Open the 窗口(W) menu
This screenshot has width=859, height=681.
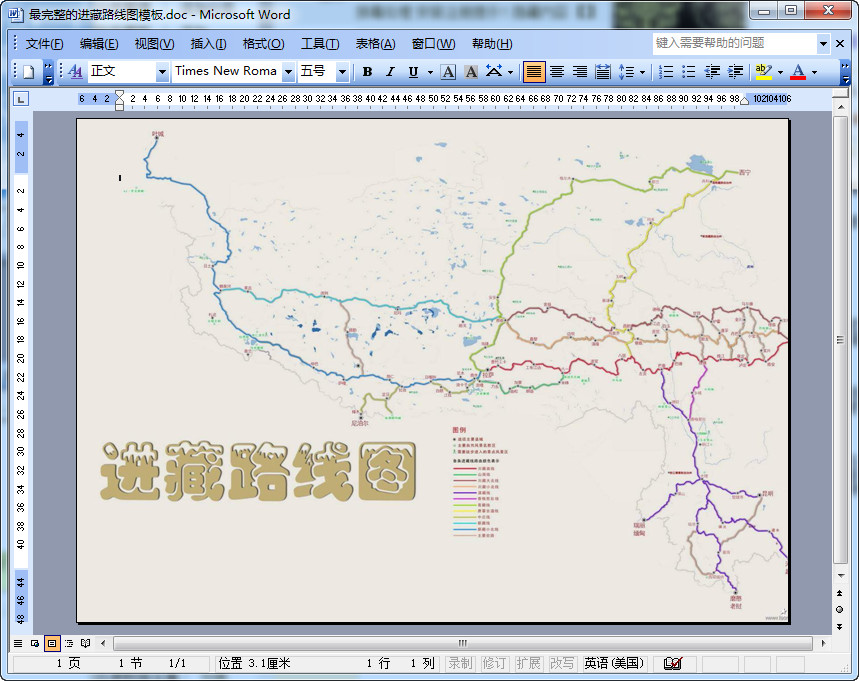[433, 44]
